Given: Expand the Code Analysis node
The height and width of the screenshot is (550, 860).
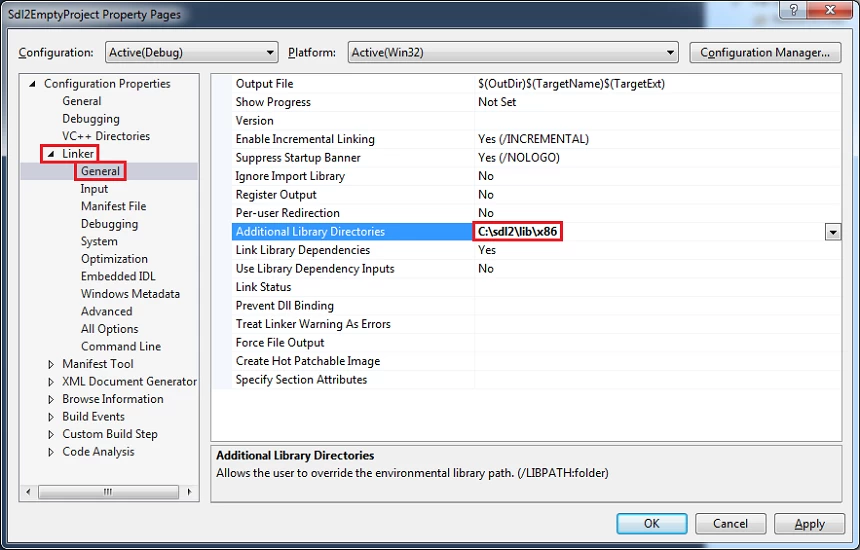Looking at the screenshot, I should click(51, 452).
